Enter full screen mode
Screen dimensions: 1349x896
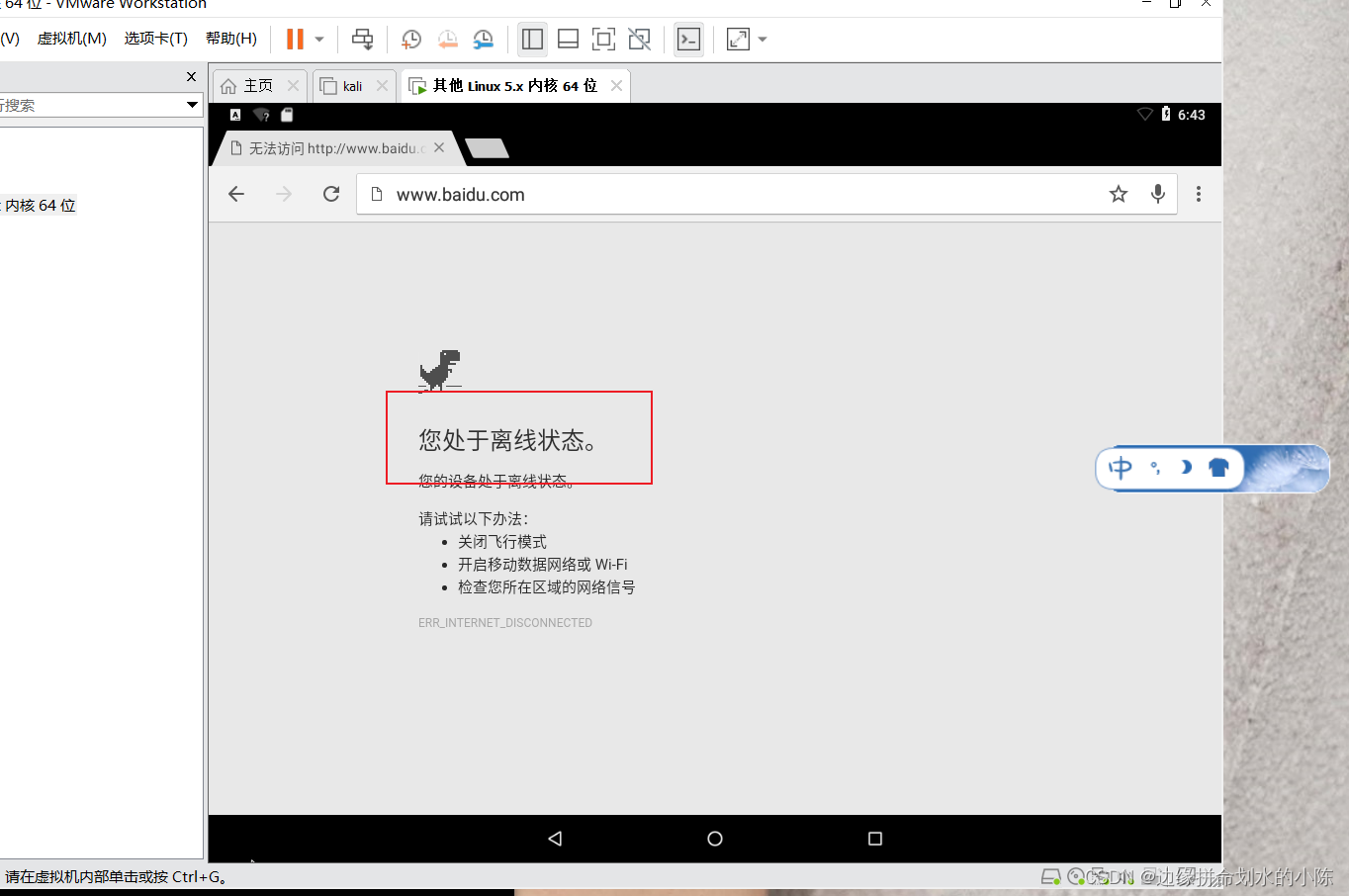pos(603,40)
